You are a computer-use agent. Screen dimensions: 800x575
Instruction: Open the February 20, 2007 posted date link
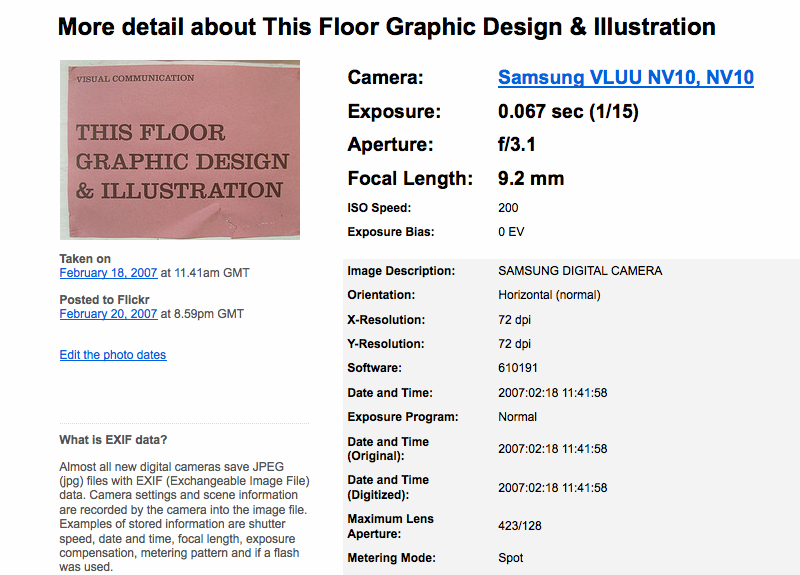[108, 314]
